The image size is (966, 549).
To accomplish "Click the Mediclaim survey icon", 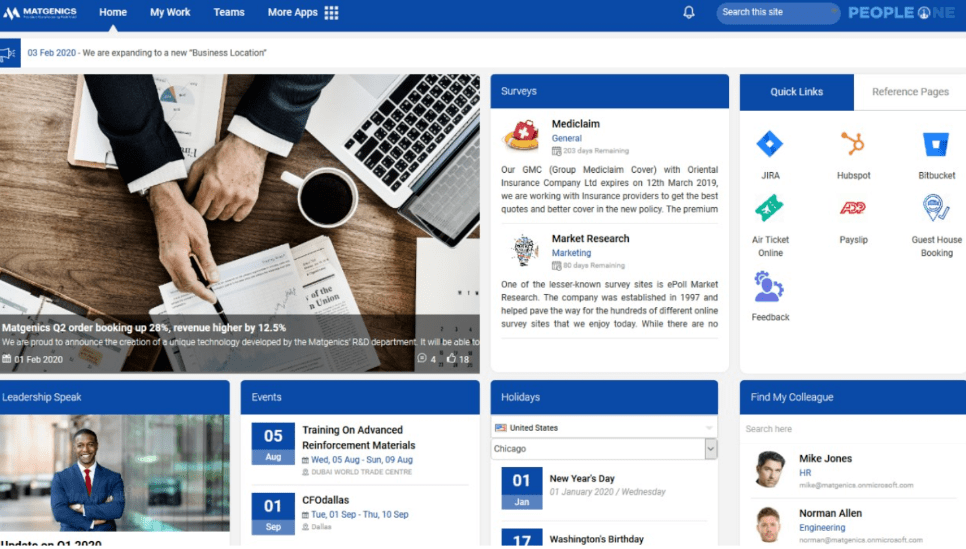I will tap(521, 136).
